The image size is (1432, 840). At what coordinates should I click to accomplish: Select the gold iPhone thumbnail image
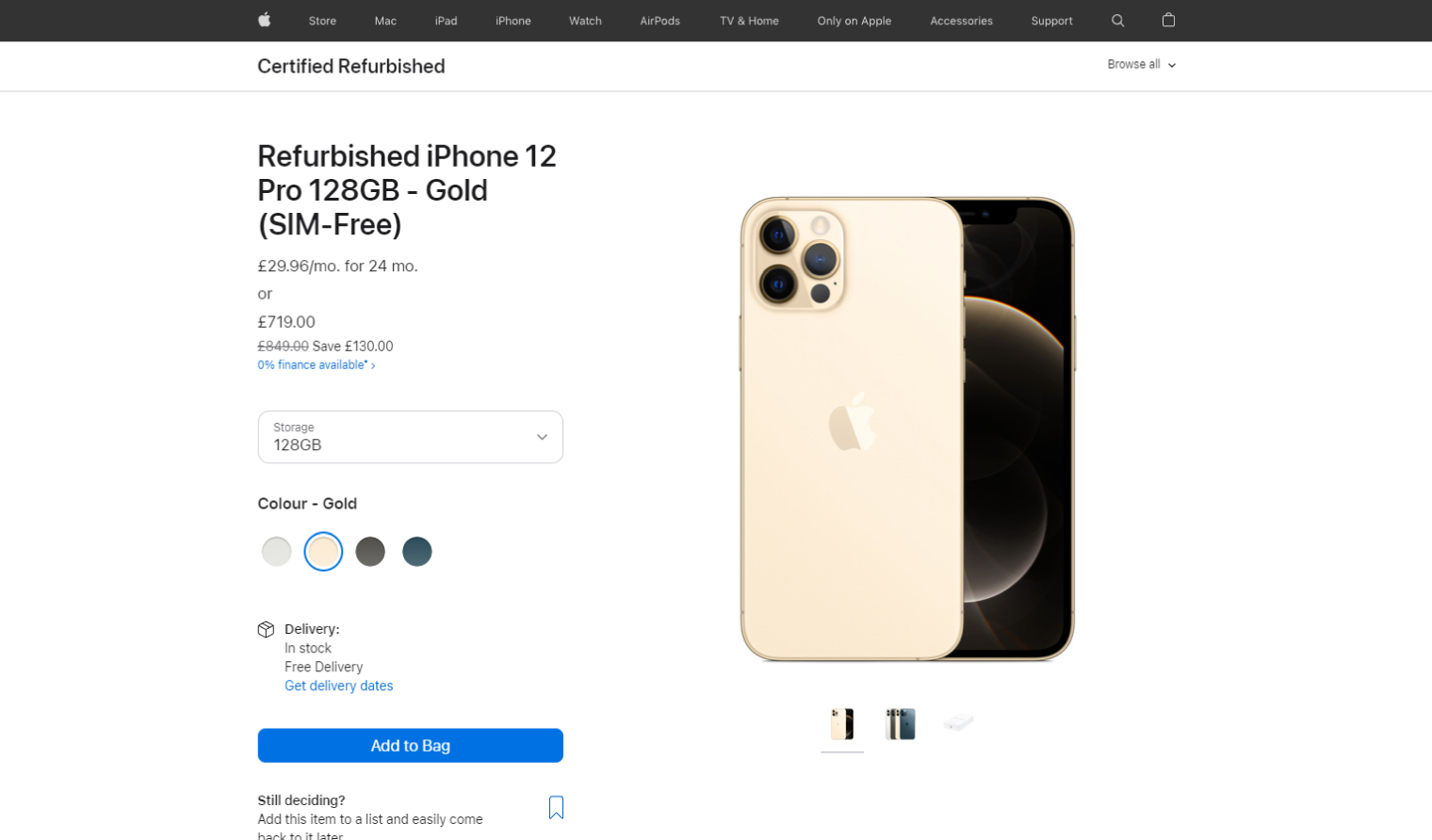pyautogui.click(x=841, y=722)
